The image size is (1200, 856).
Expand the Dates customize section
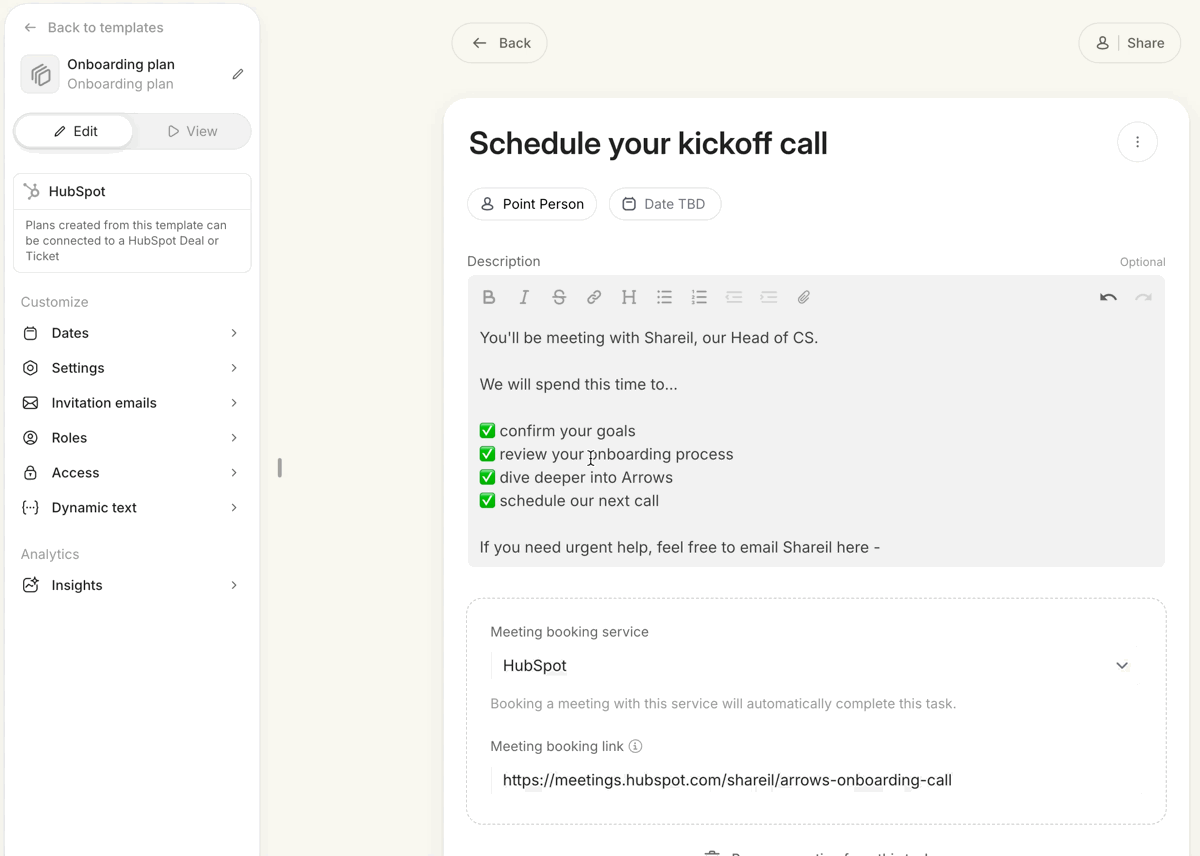pos(131,333)
